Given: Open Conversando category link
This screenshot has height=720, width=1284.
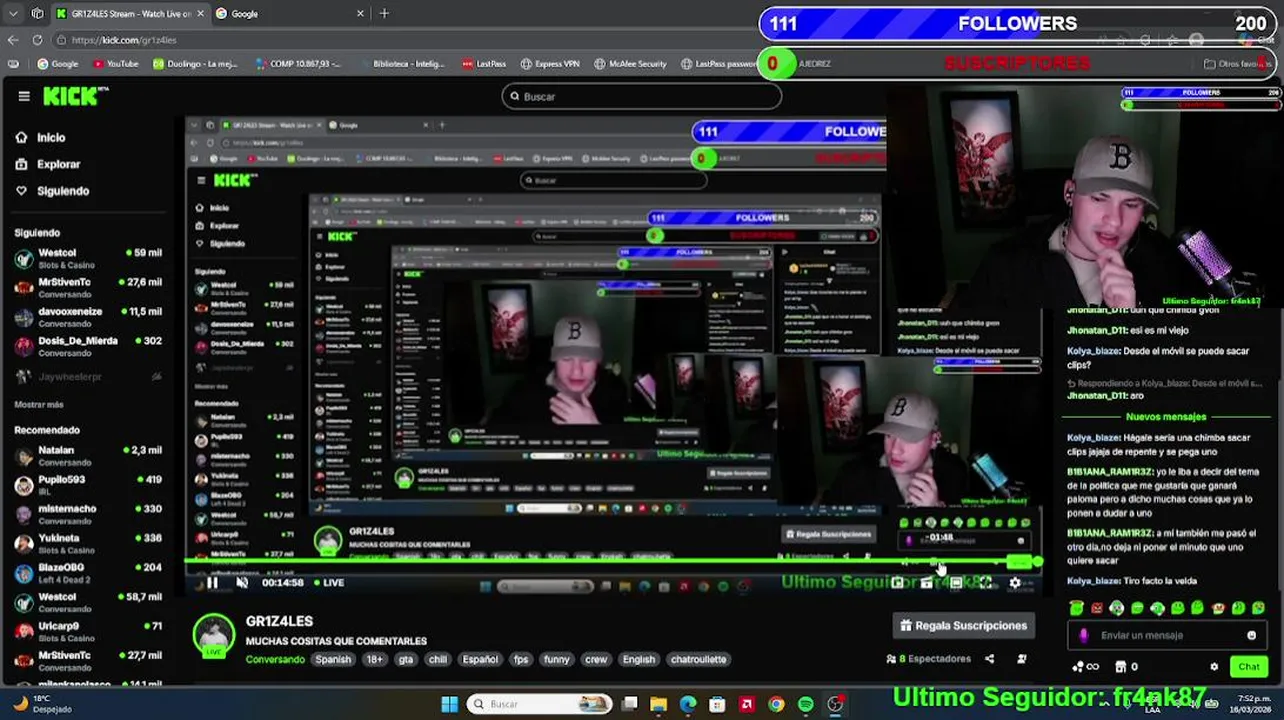Looking at the screenshot, I should (x=275, y=659).
